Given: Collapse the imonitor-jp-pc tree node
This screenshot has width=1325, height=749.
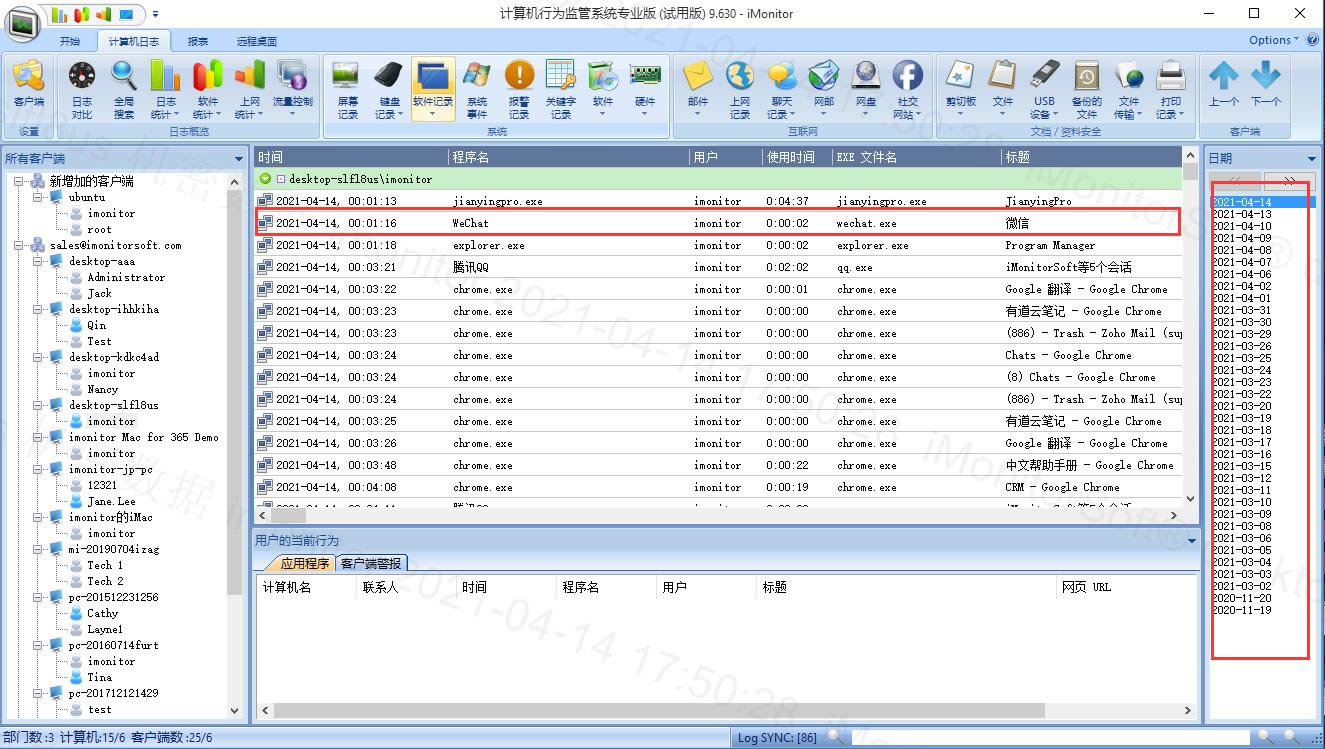Looking at the screenshot, I should point(38,469).
